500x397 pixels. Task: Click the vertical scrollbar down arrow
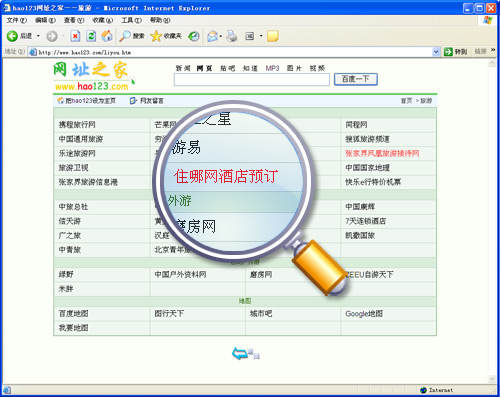coord(492,379)
